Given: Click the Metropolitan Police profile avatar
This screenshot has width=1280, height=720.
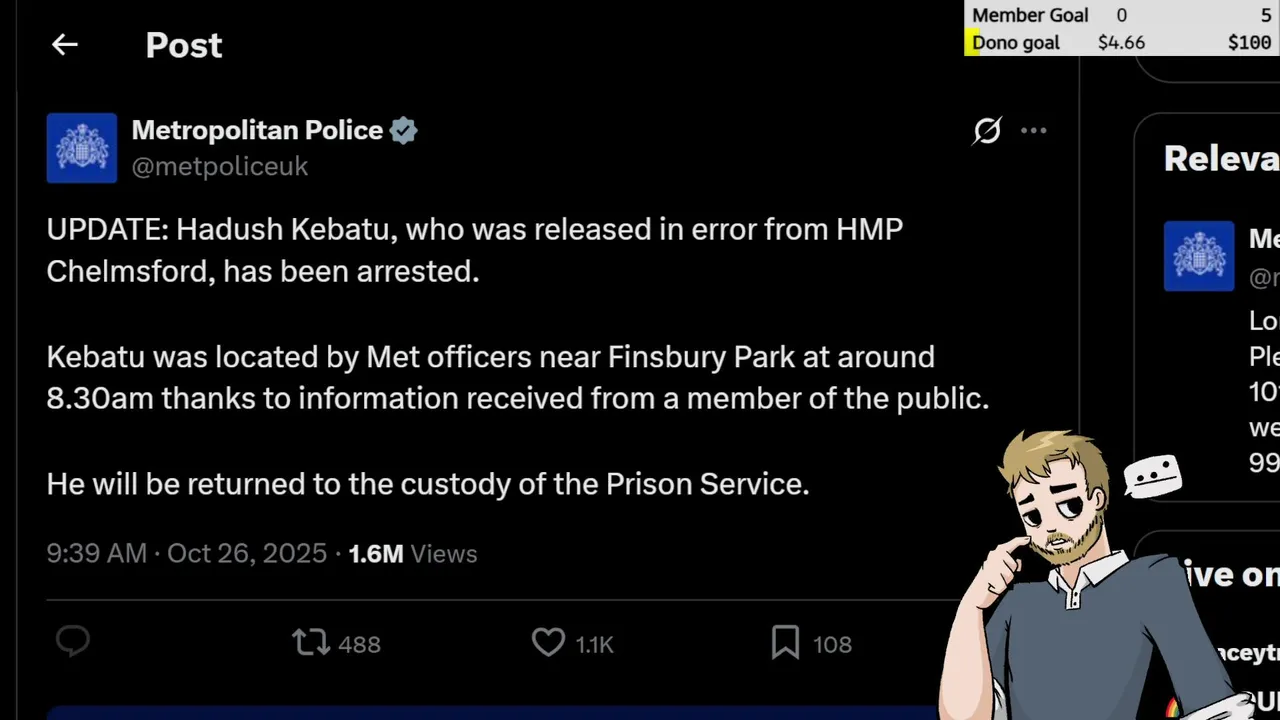Looking at the screenshot, I should pos(82,148).
